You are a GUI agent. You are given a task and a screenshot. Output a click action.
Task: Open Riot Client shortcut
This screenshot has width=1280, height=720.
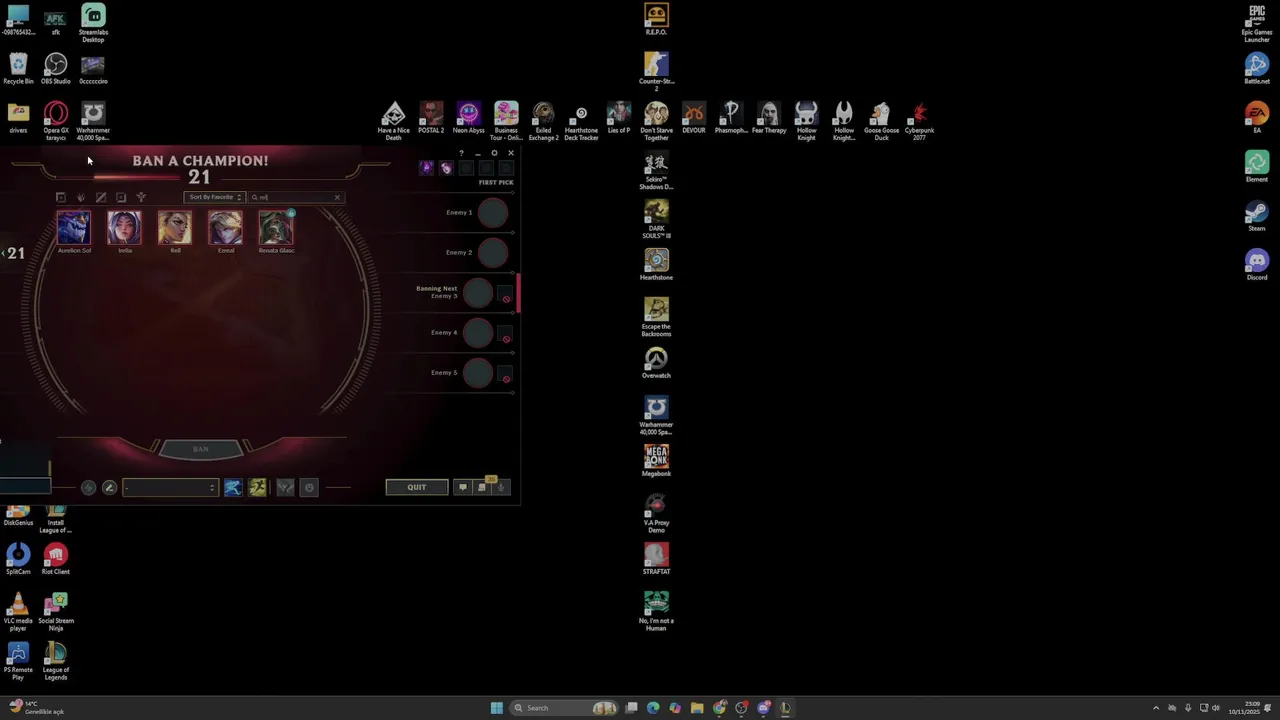point(55,559)
